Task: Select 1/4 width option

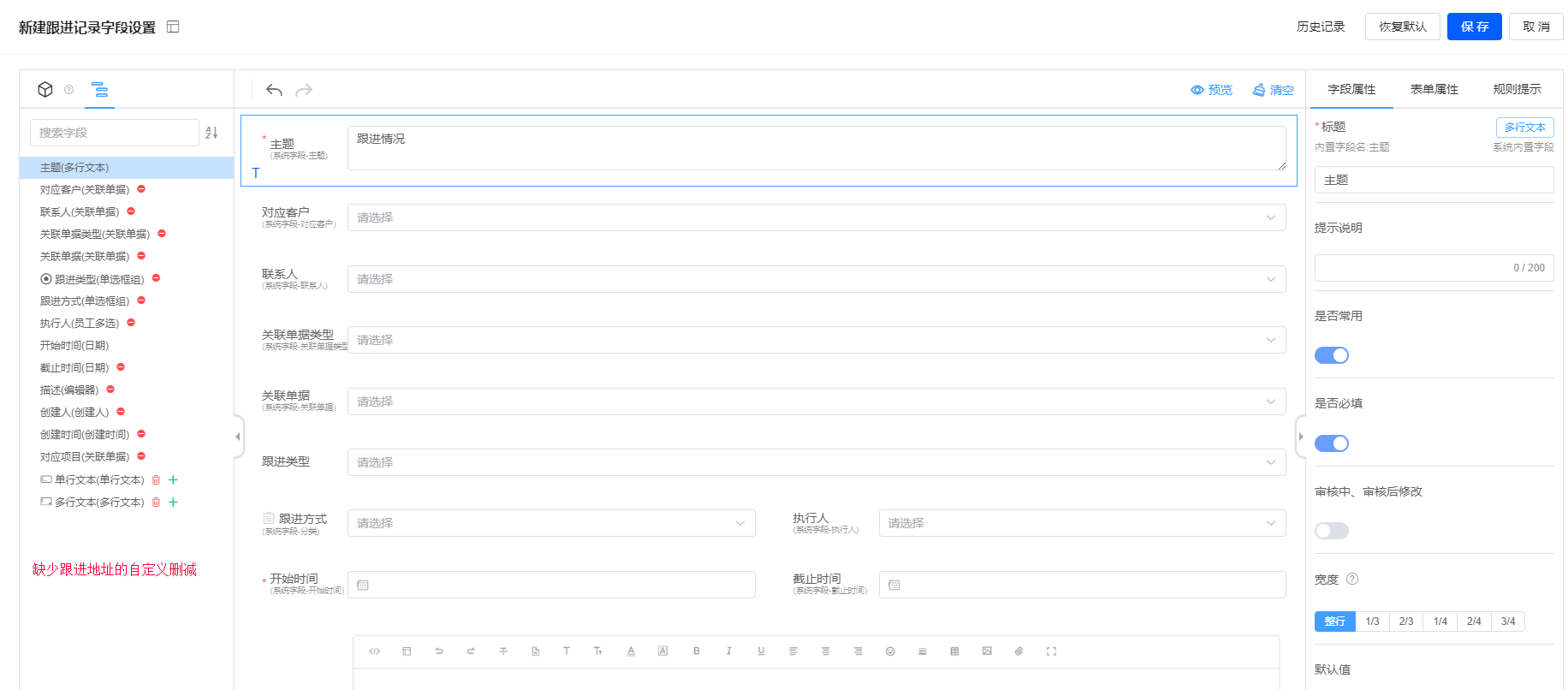Action: point(1440,622)
